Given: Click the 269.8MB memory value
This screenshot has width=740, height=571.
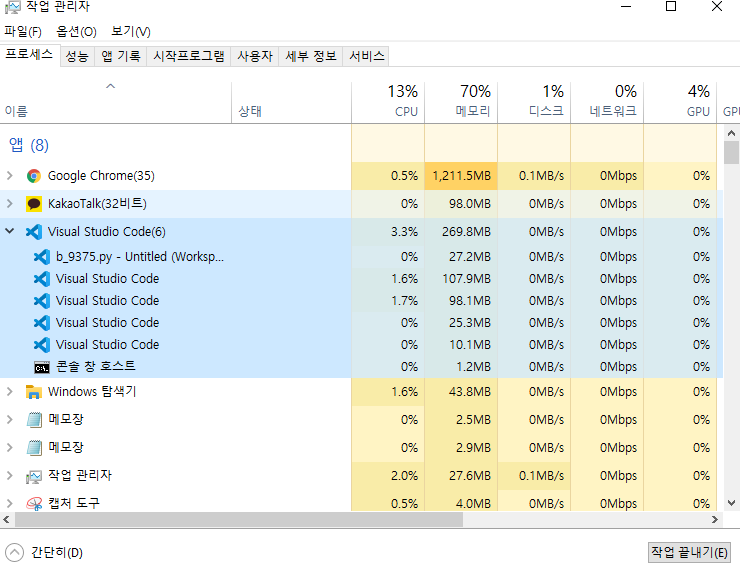Looking at the screenshot, I should (466, 232).
